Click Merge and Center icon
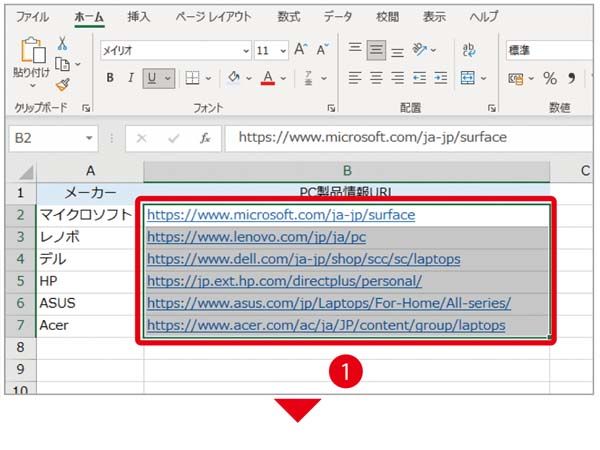600x450 pixels. 468,78
